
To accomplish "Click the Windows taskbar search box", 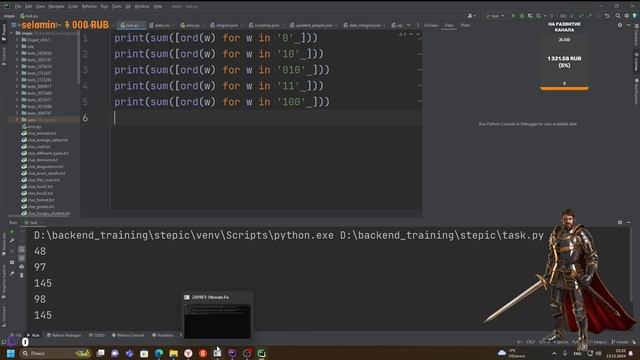I will click(56, 353).
